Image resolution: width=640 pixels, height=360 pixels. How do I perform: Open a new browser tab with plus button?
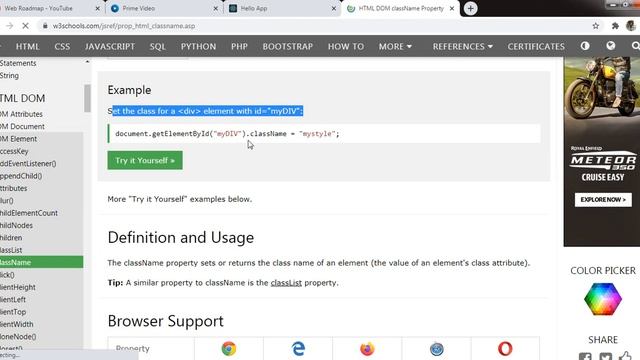[x=470, y=9]
